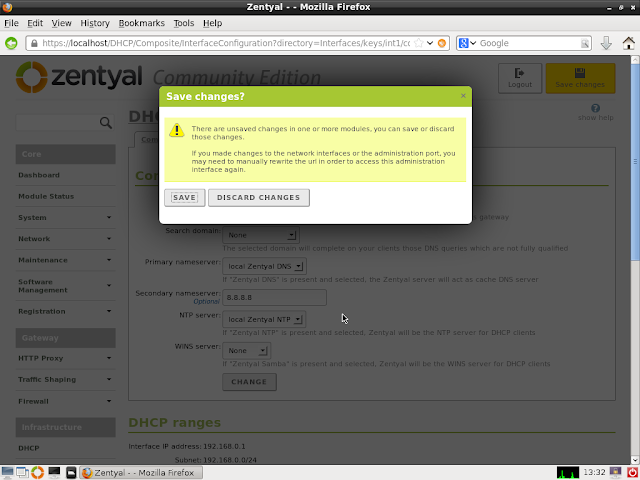This screenshot has width=640, height=480.
Task: Go to Firefox home page icon
Action: [629, 43]
